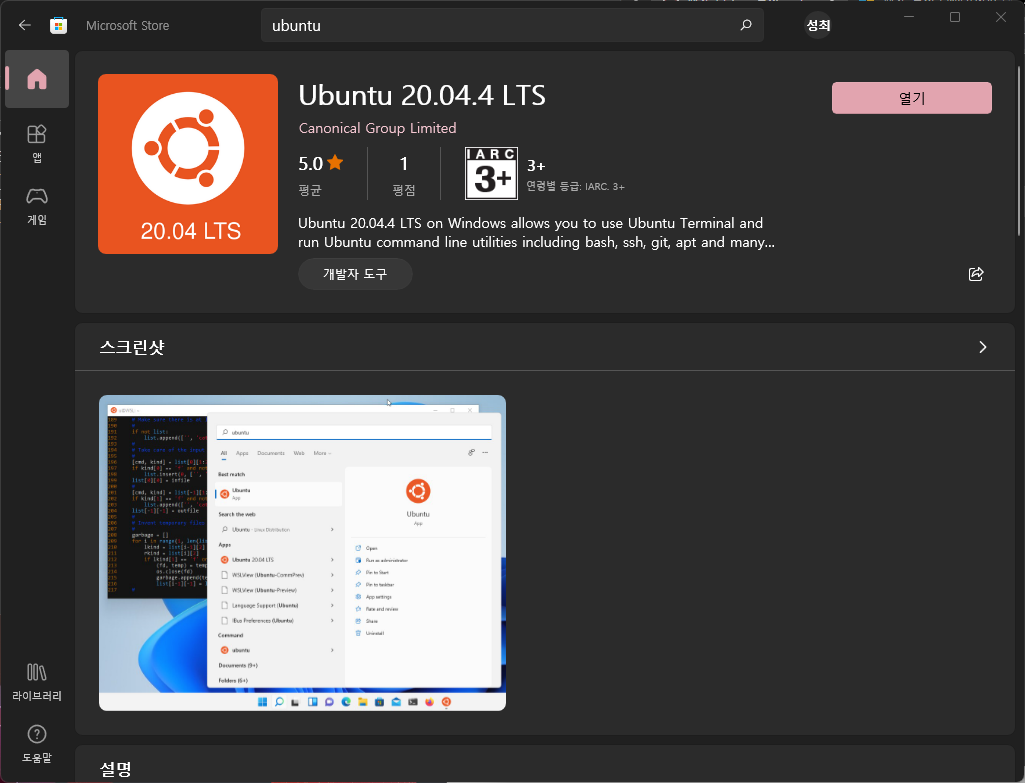Minimize the Microsoft Store window
This screenshot has height=783, width=1025.
click(909, 17)
